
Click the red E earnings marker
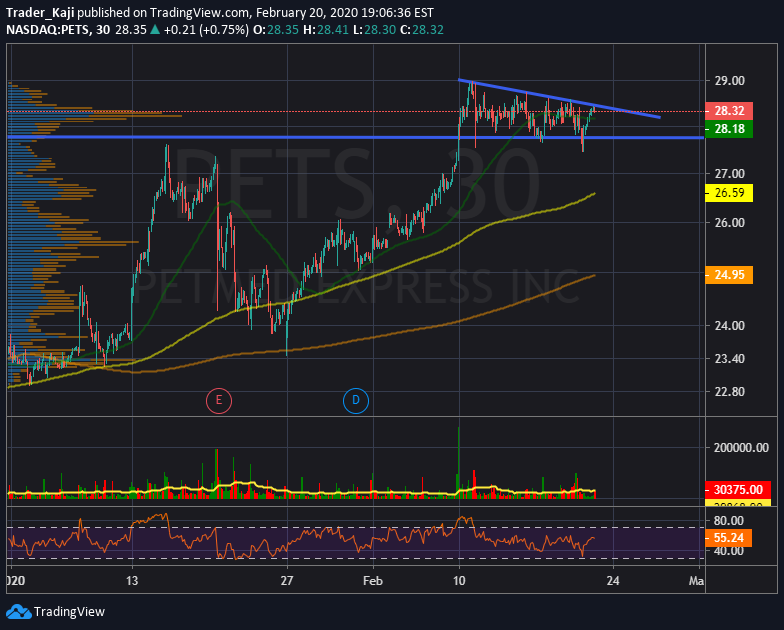coord(219,400)
